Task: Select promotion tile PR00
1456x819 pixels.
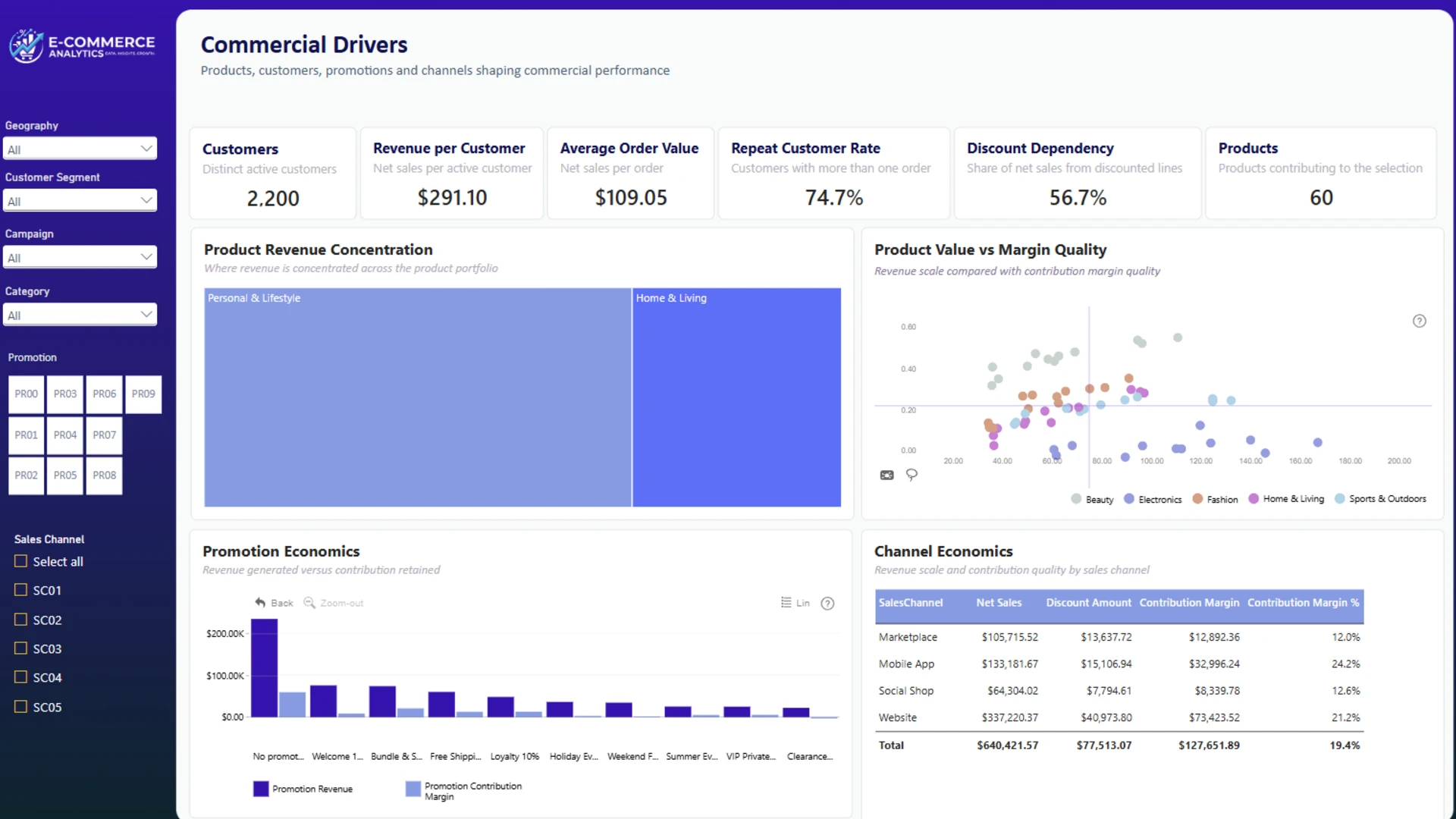Action: coord(27,394)
